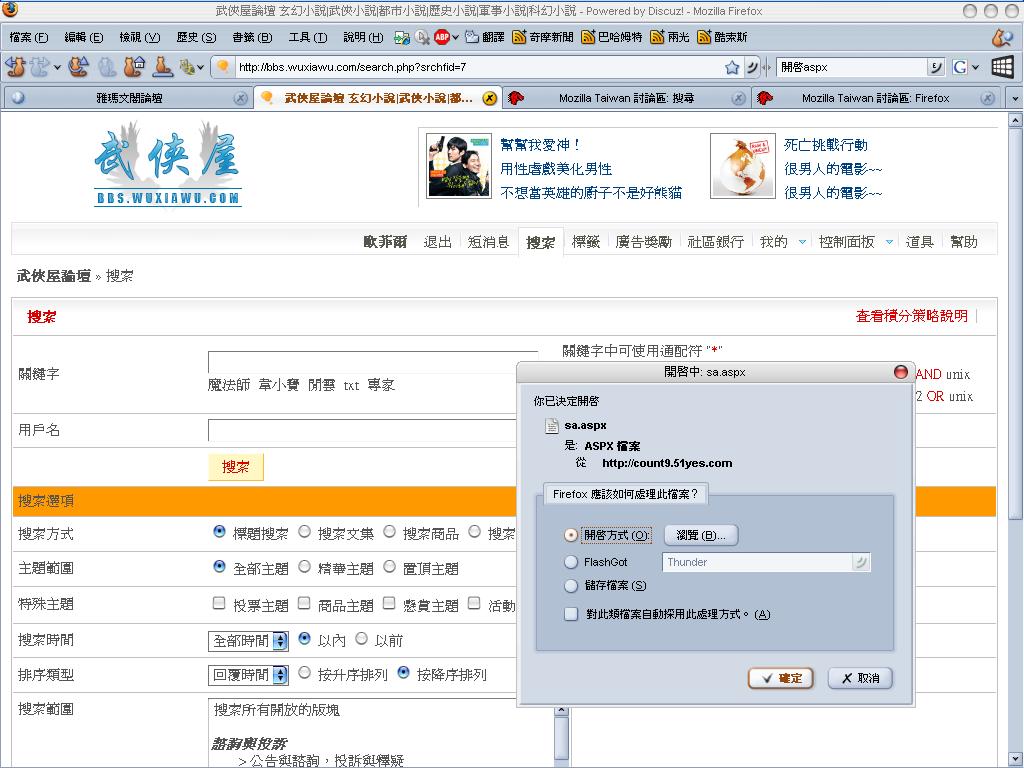Select the FlashGot radio option
The width and height of the screenshot is (1024, 768).
pos(571,562)
